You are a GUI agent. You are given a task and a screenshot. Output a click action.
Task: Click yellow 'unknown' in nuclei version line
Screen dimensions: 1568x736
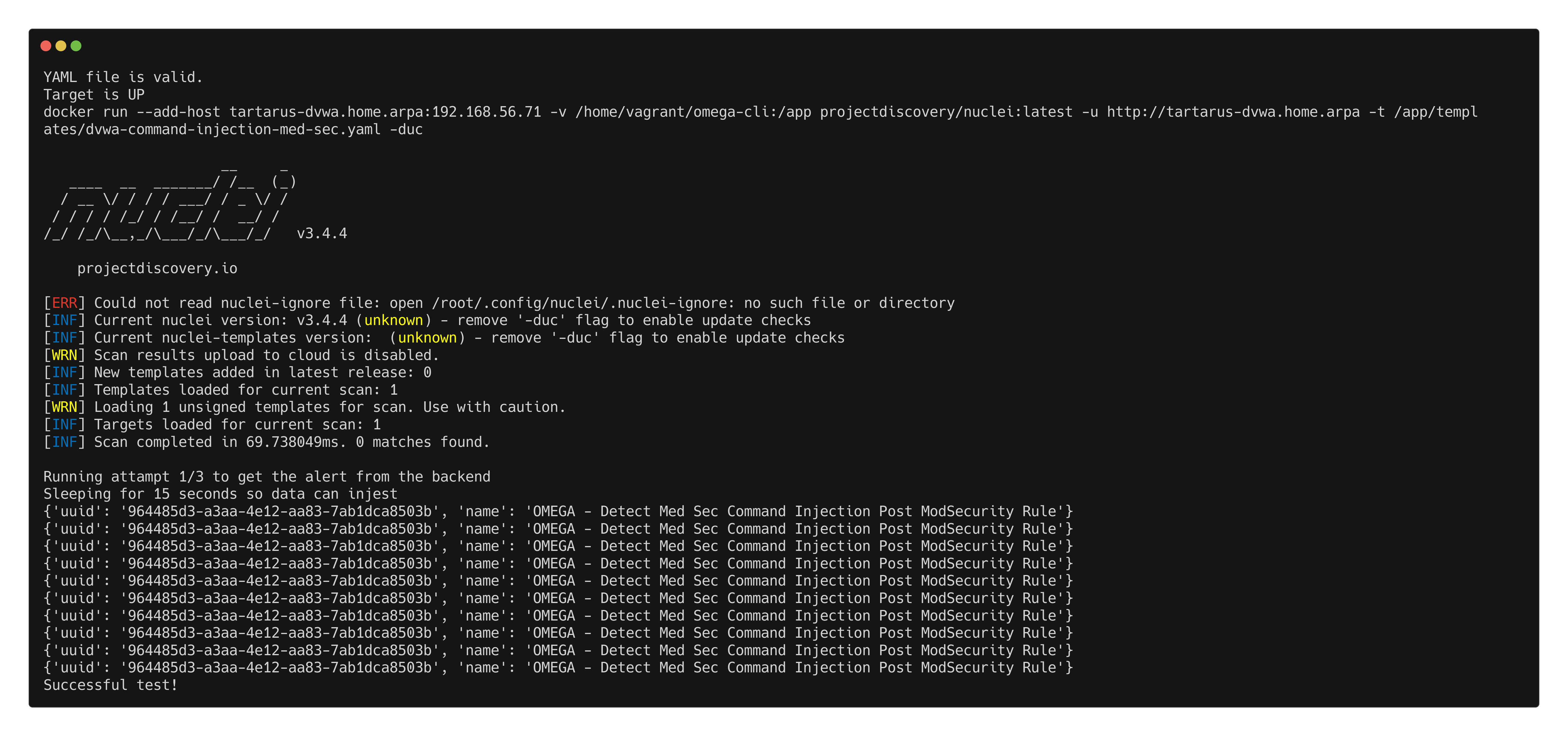[x=393, y=320]
